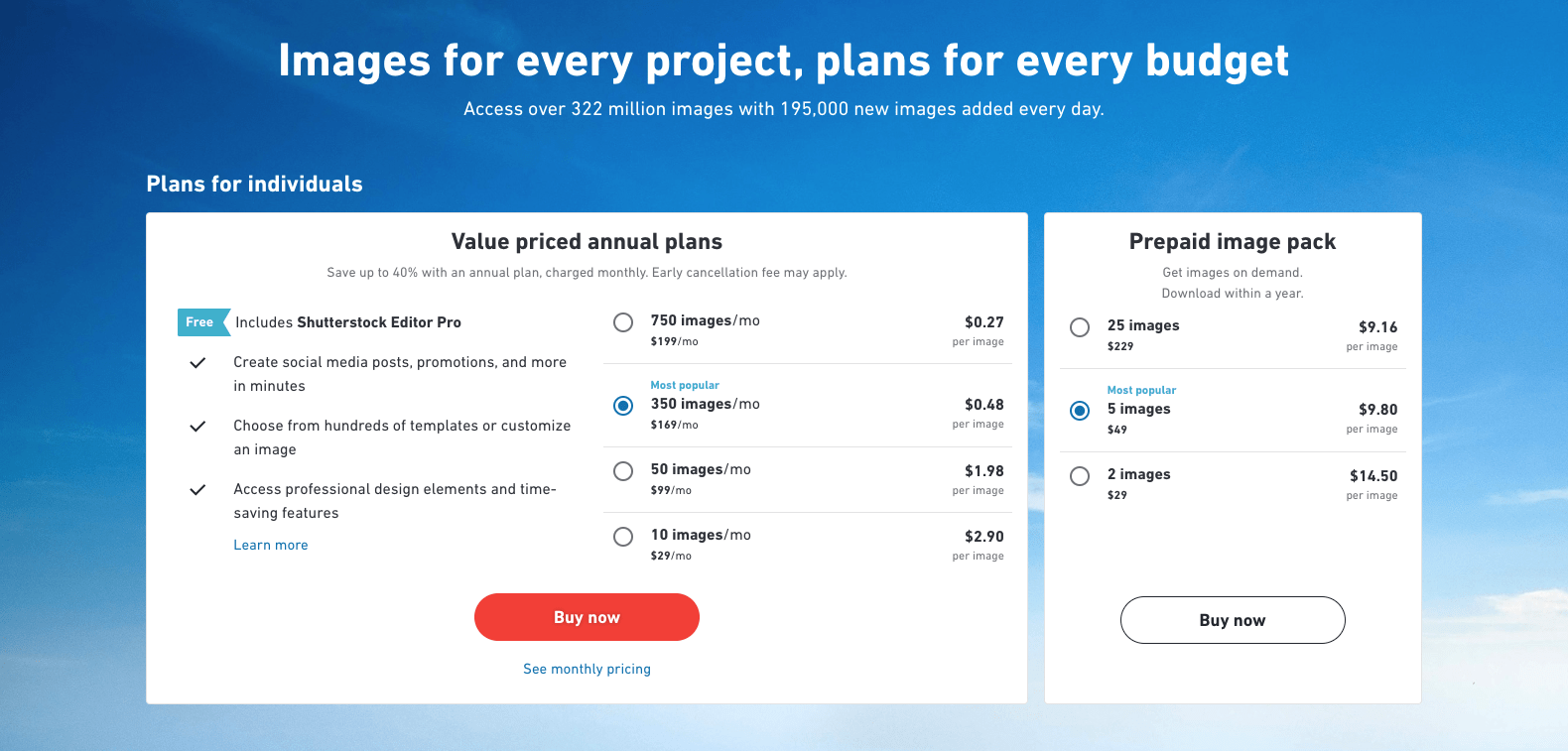Pick the 10 images/mo radio button
Image resolution: width=1568 pixels, height=751 pixels.
pyautogui.click(x=623, y=537)
